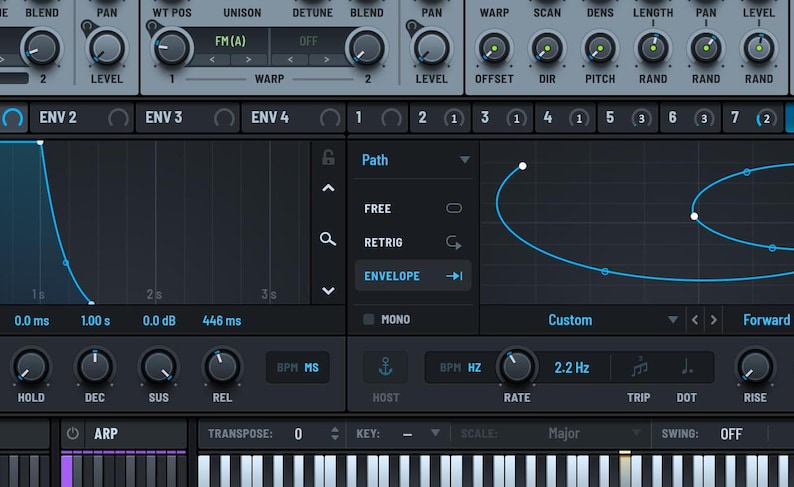The image size is (794, 487).
Task: Click the SWING OFF value
Action: tap(731, 434)
